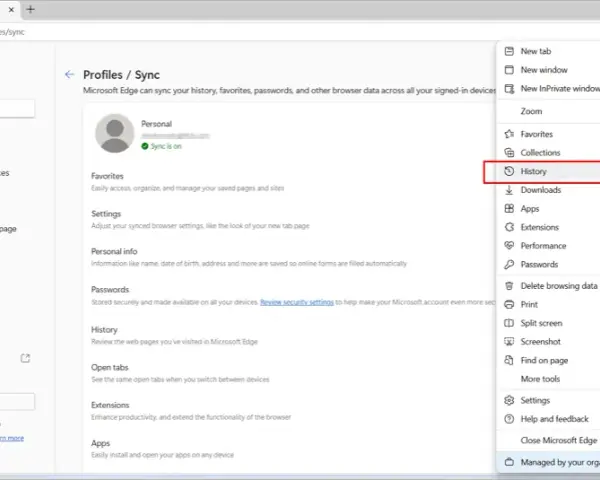Click the Downloads arrow icon
Image resolution: width=600 pixels, height=480 pixels.
click(x=509, y=190)
